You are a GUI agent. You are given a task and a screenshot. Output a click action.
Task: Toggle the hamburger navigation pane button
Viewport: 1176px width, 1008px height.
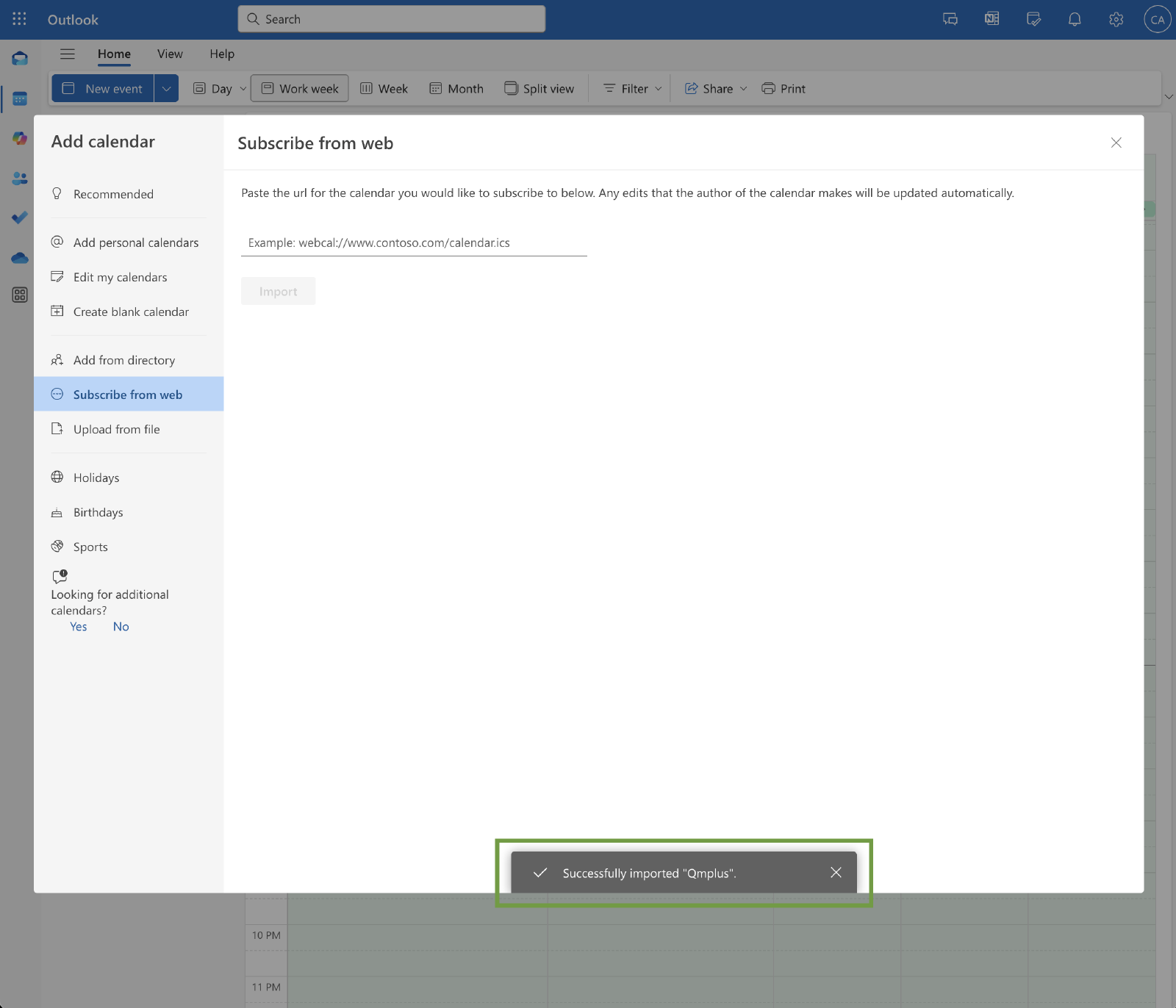click(x=68, y=54)
